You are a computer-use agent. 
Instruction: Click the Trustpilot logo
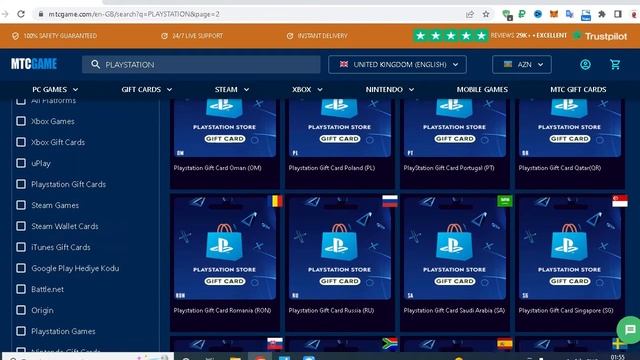tap(600, 36)
